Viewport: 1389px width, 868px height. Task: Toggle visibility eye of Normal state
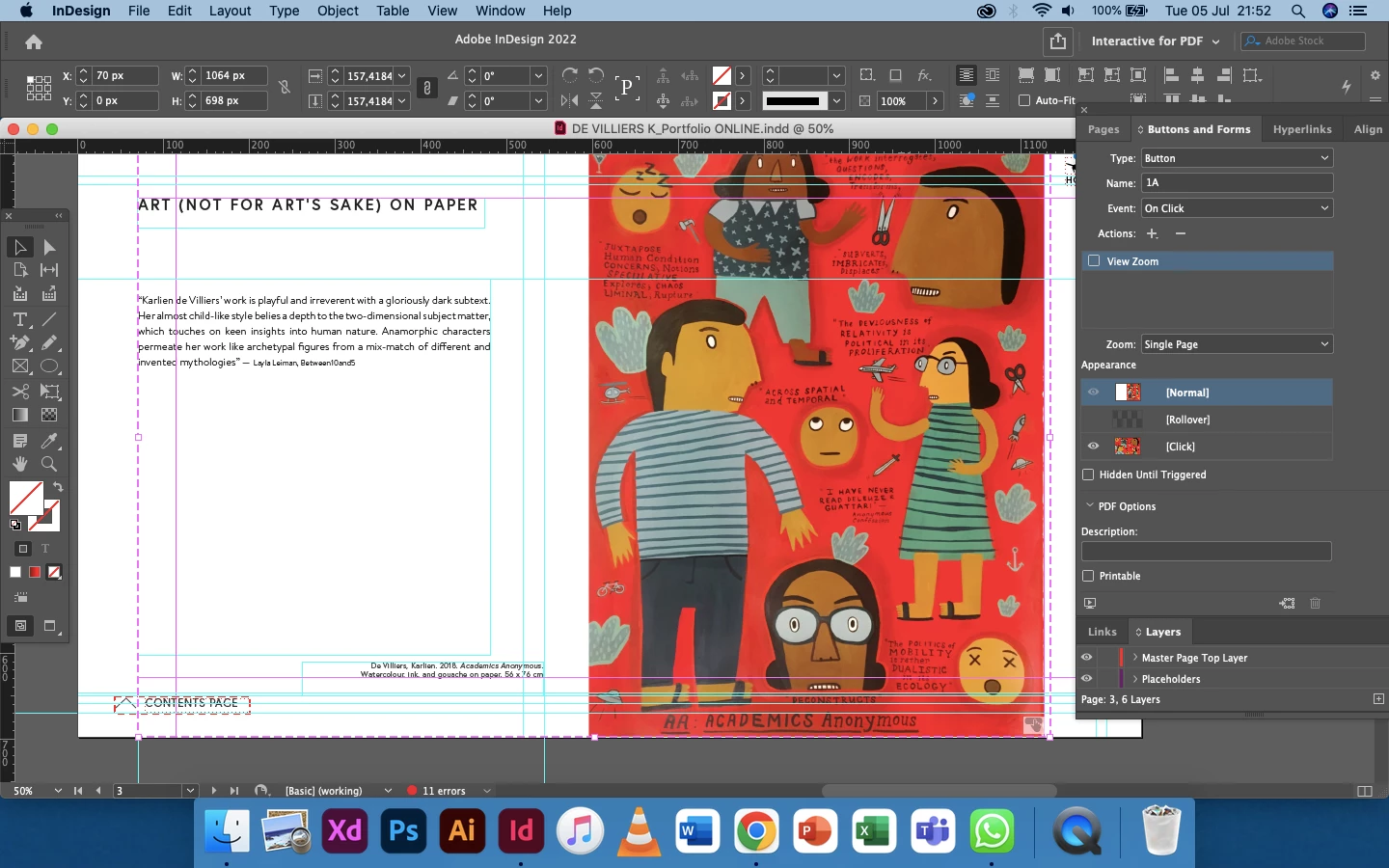[x=1093, y=393]
